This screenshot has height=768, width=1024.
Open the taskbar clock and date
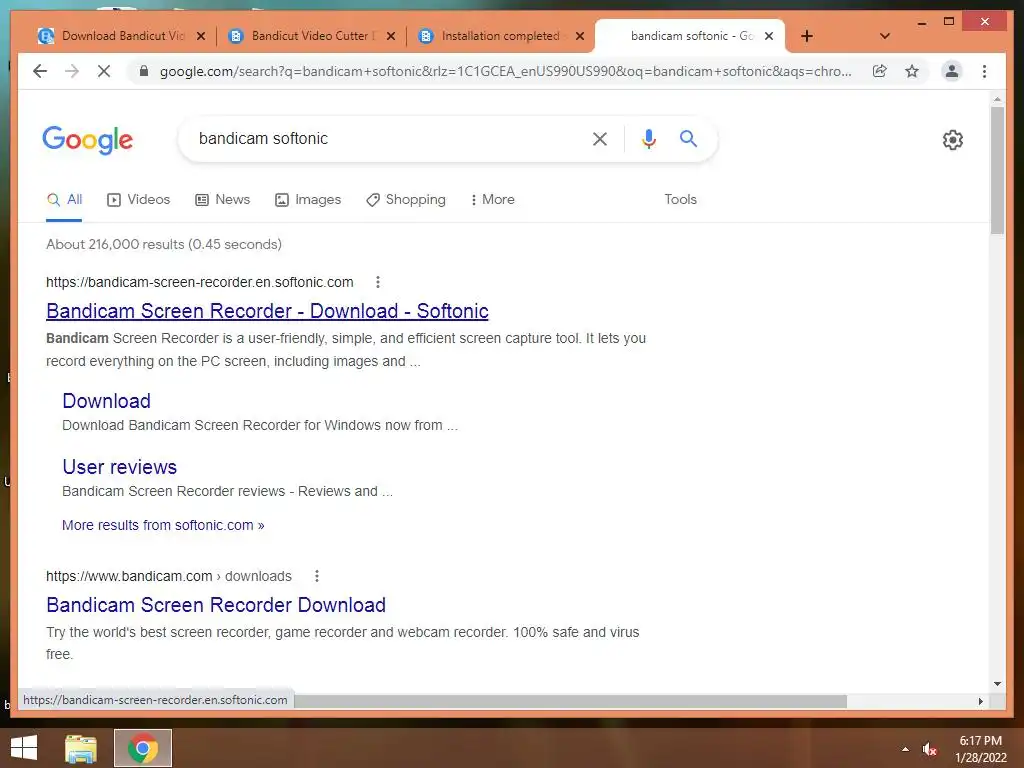point(981,749)
